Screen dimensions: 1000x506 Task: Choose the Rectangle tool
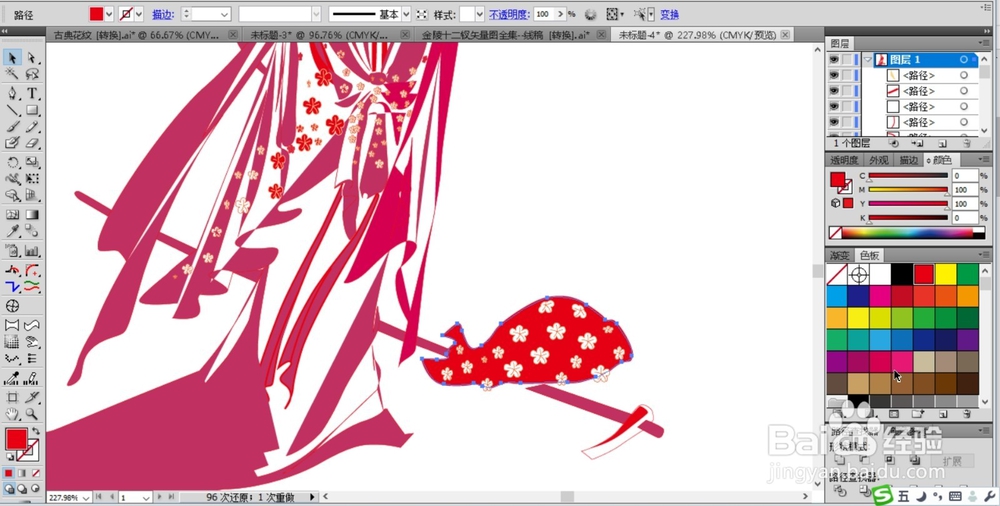click(32, 110)
